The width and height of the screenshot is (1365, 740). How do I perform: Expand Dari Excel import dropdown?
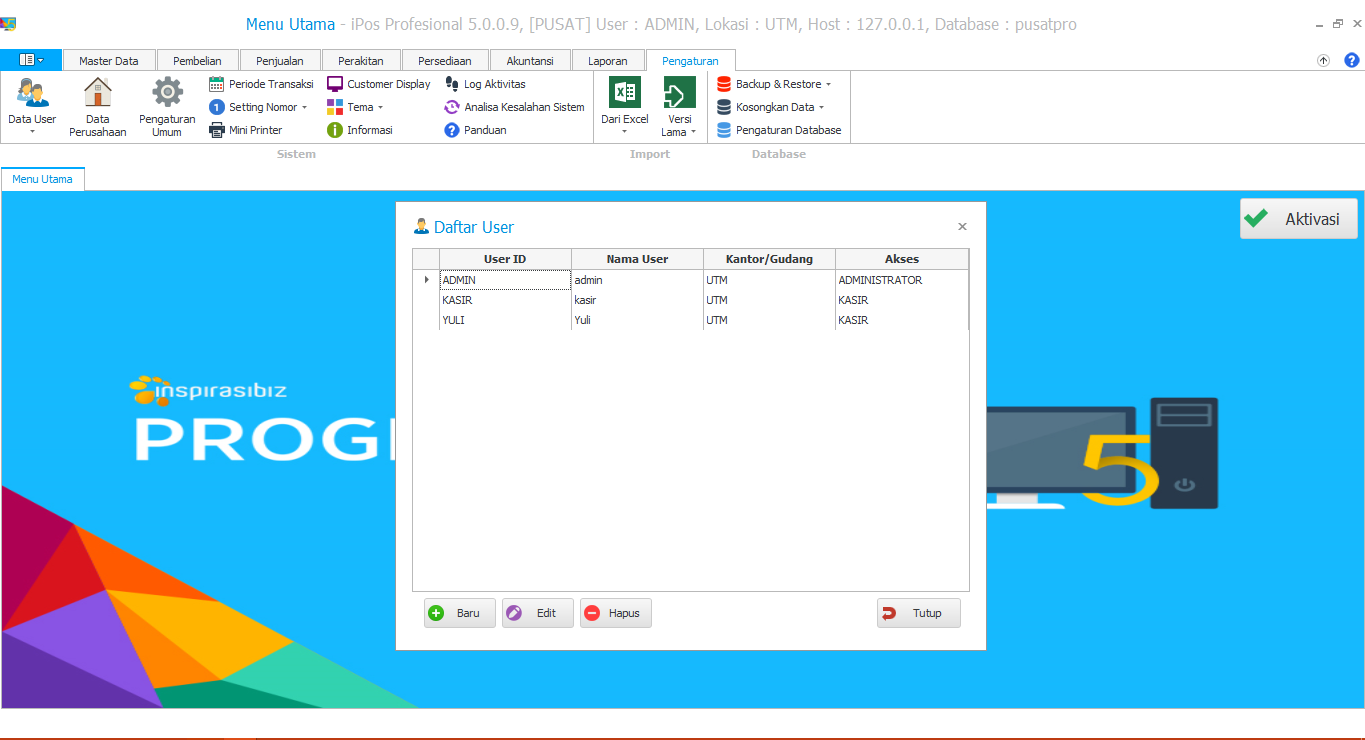pos(624,131)
